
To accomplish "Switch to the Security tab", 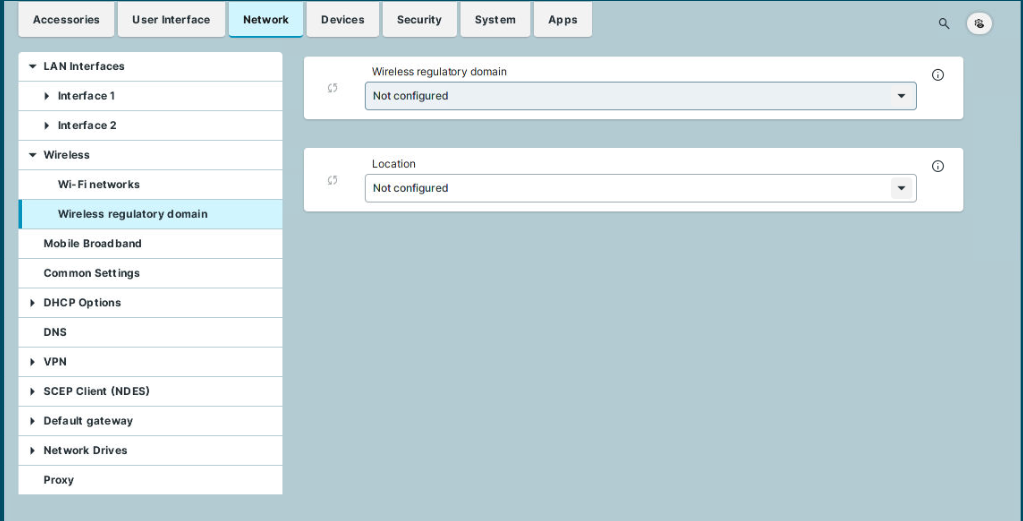I will tap(419, 20).
